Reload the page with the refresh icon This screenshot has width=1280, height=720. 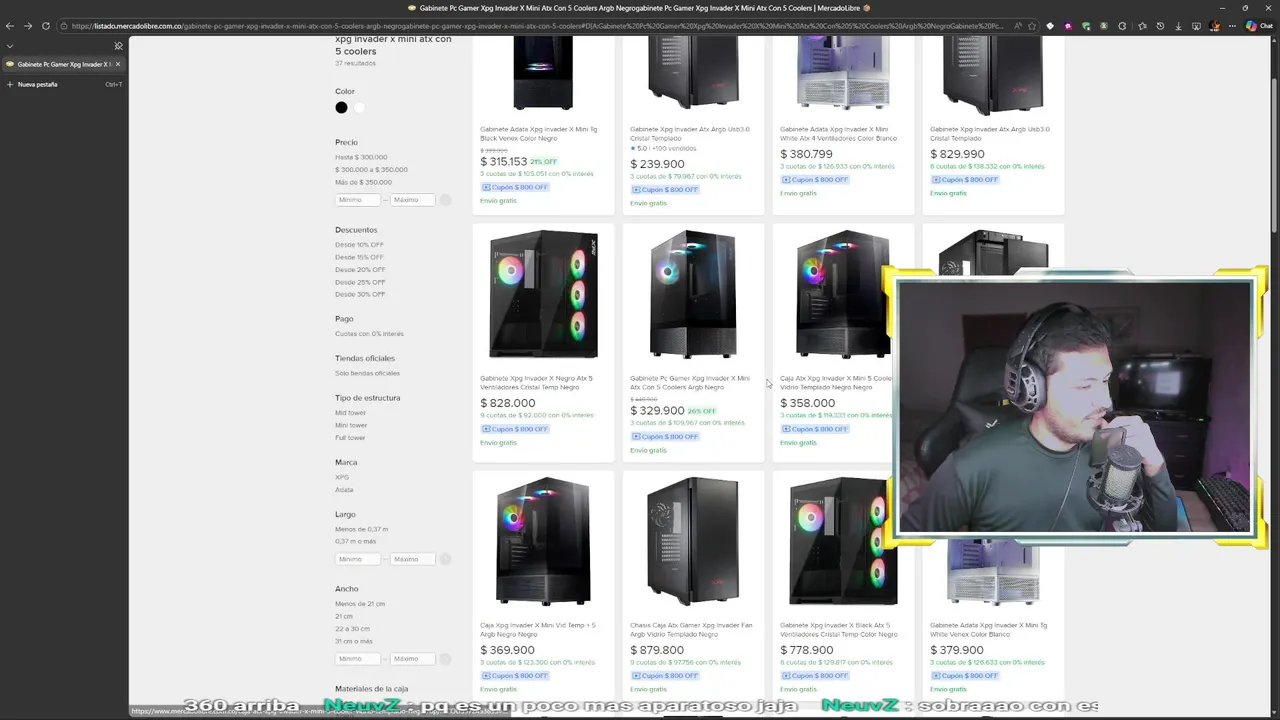(45, 26)
